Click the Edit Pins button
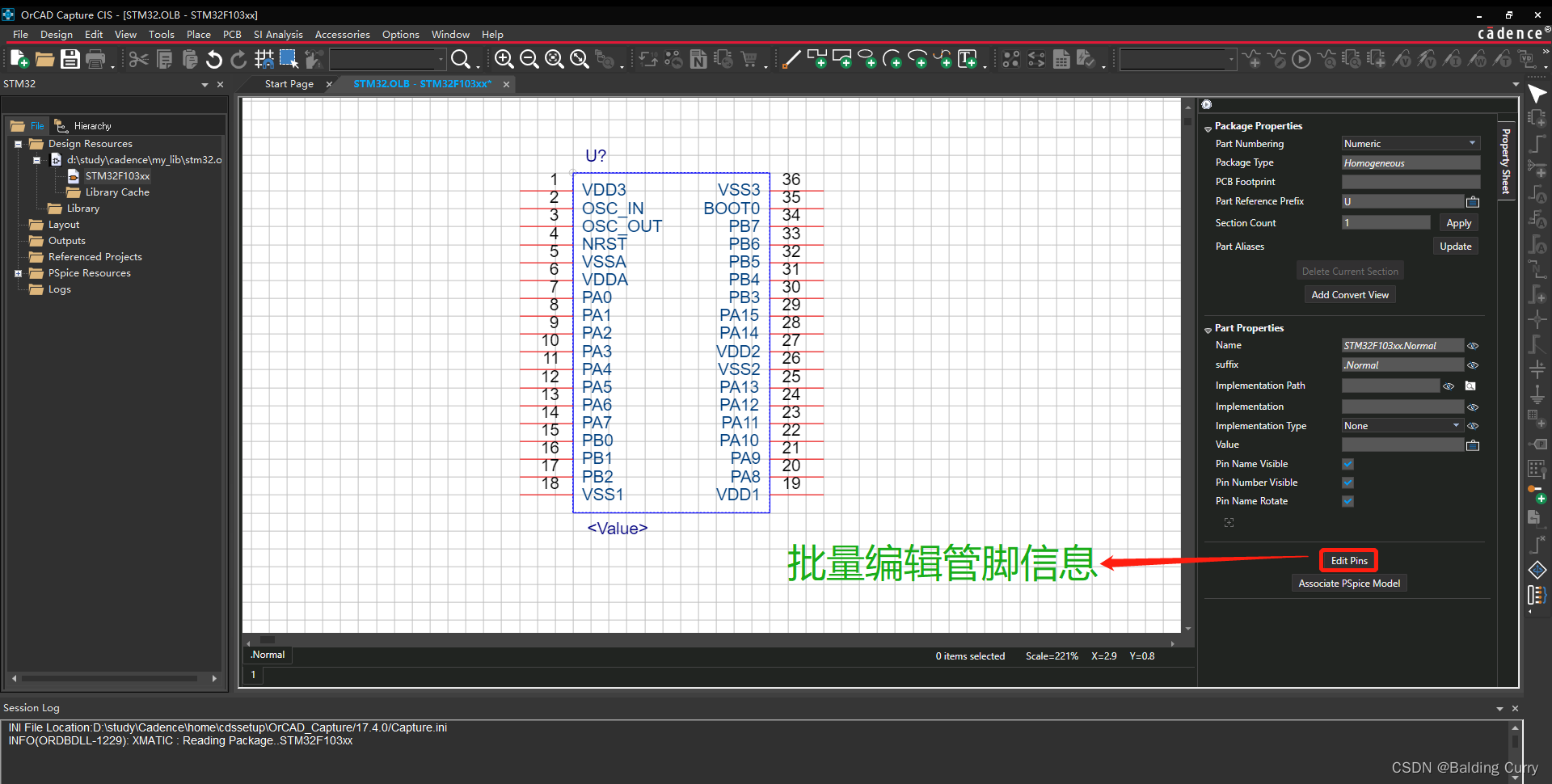Screen dimensions: 1552x784 point(1348,561)
